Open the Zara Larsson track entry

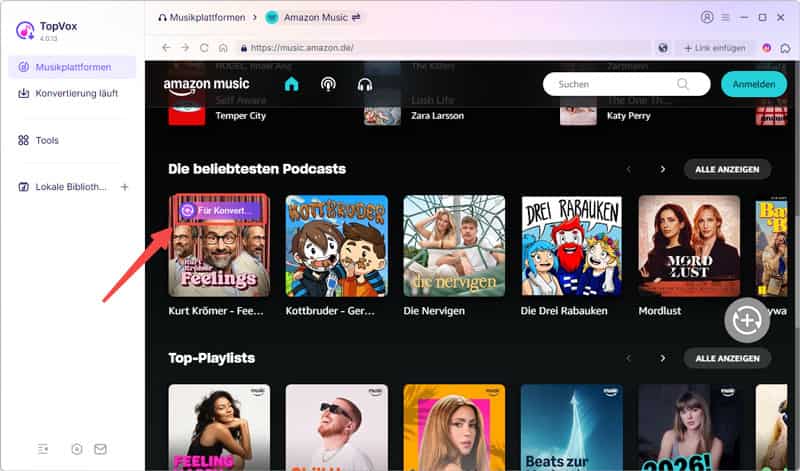click(x=437, y=116)
